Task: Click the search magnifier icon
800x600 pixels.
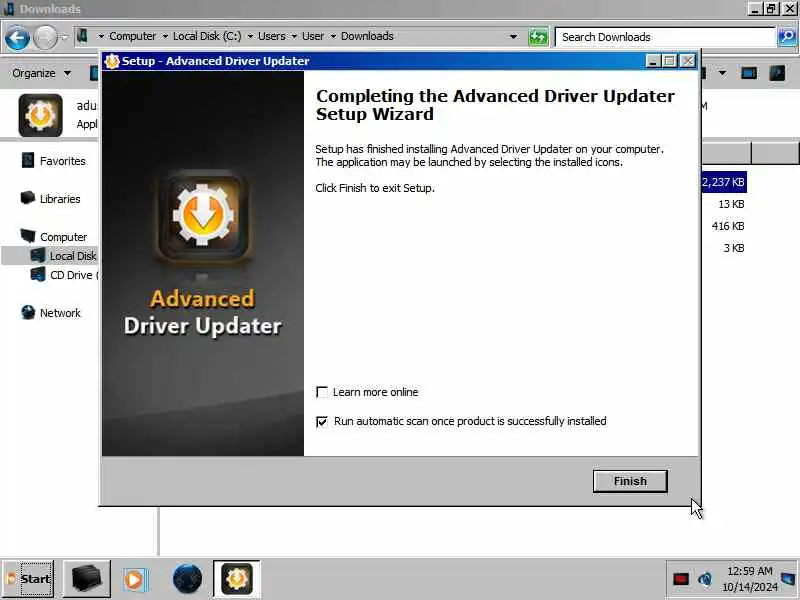Action: [x=787, y=37]
